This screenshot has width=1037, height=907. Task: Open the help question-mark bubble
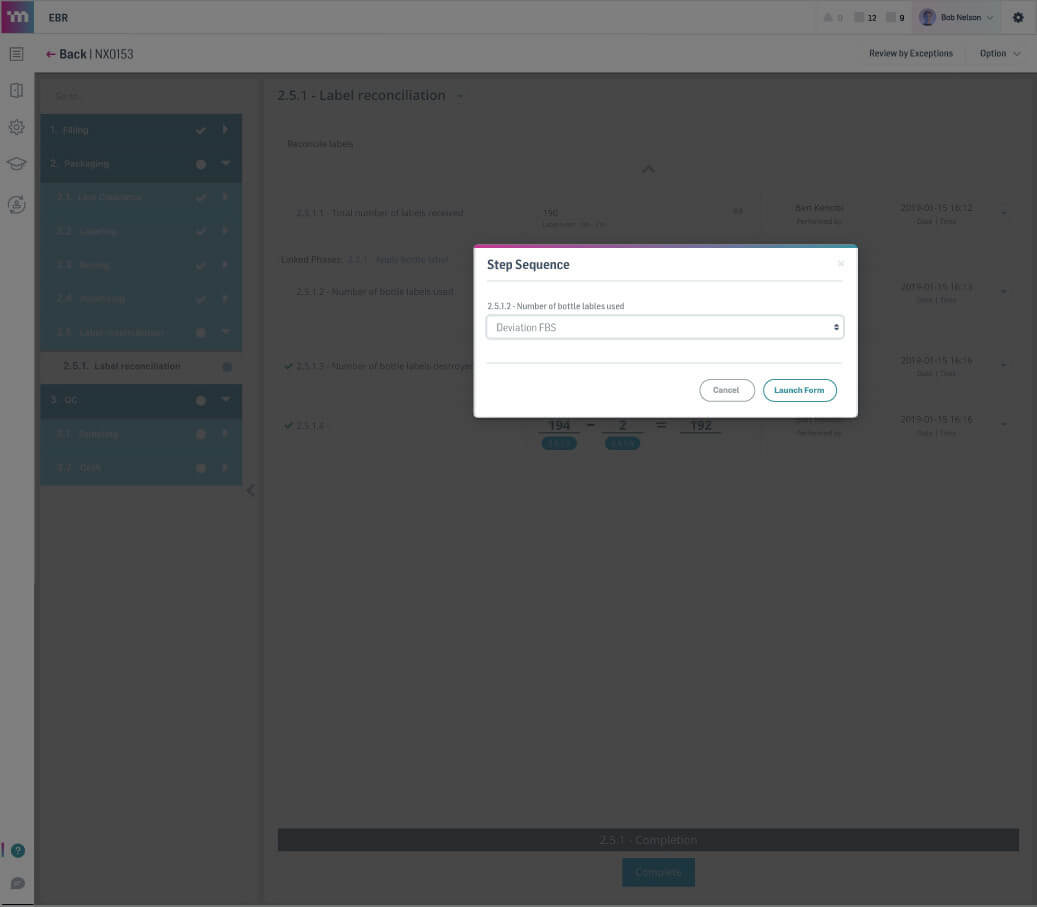coord(18,850)
